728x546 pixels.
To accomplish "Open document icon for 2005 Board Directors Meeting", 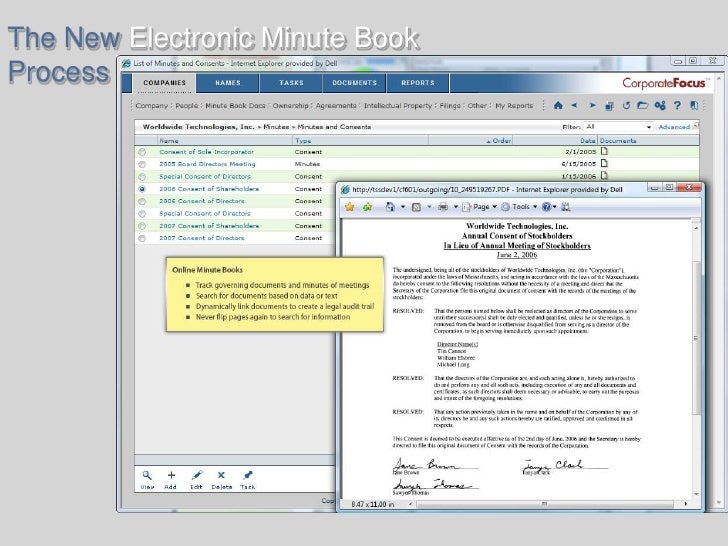I will tap(604, 163).
